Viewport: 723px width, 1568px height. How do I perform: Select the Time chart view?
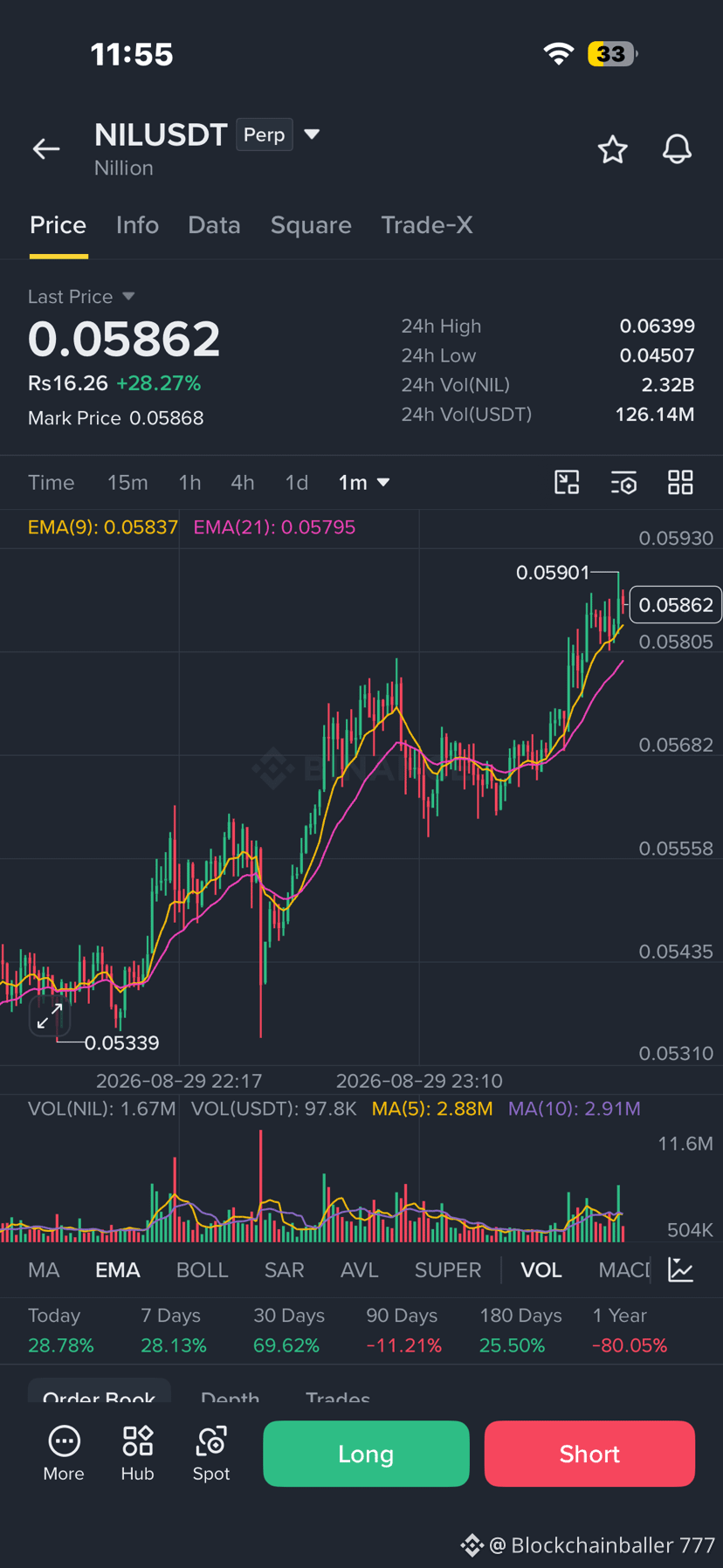tap(52, 483)
